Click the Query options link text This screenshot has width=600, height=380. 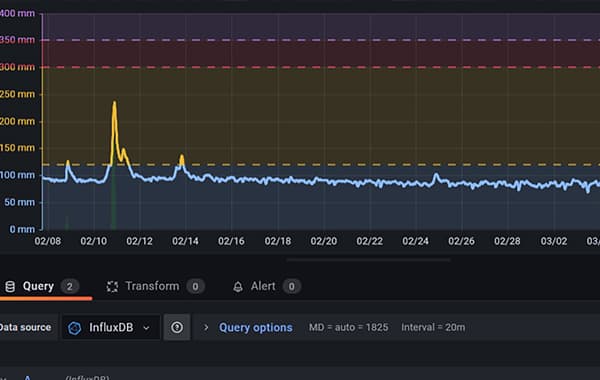256,328
